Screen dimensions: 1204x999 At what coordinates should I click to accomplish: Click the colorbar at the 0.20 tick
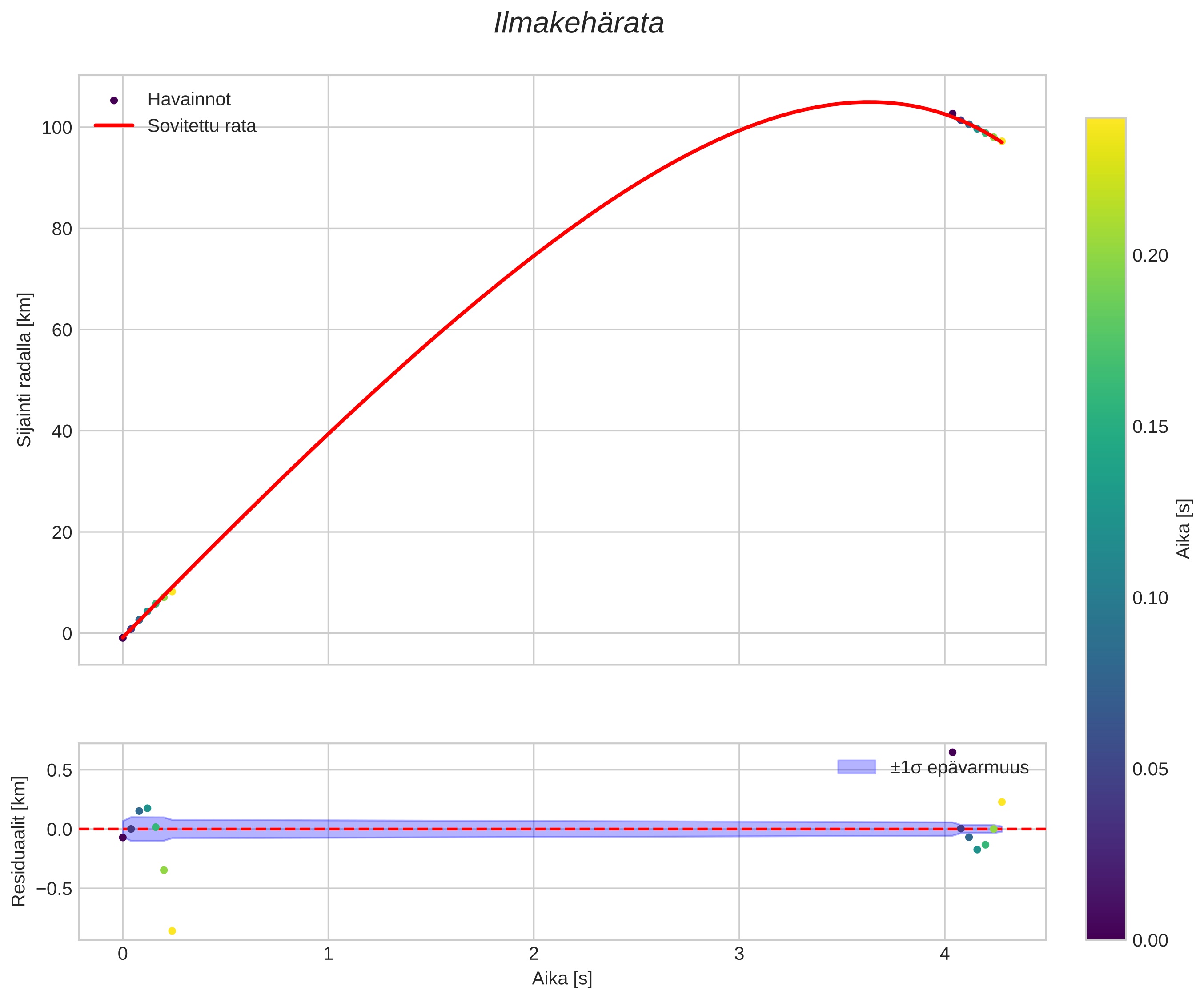1105,255
